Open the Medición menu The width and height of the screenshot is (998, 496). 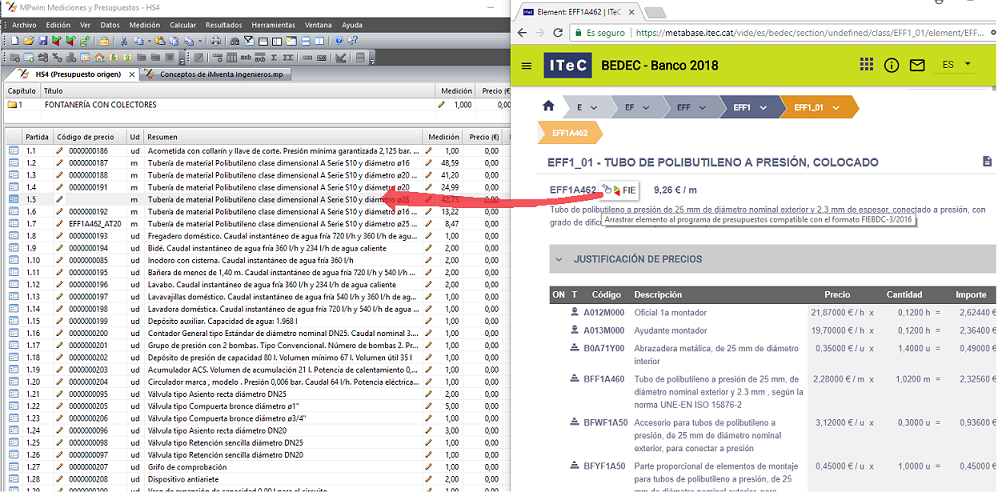[144, 25]
